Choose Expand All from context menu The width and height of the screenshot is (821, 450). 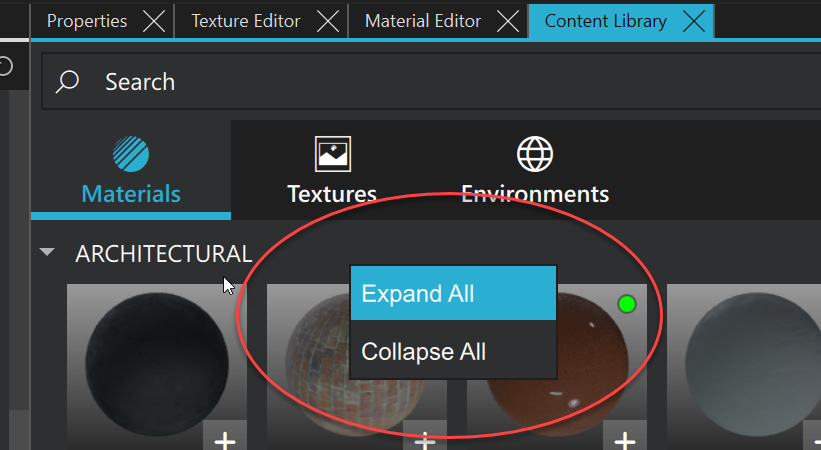[x=453, y=293]
